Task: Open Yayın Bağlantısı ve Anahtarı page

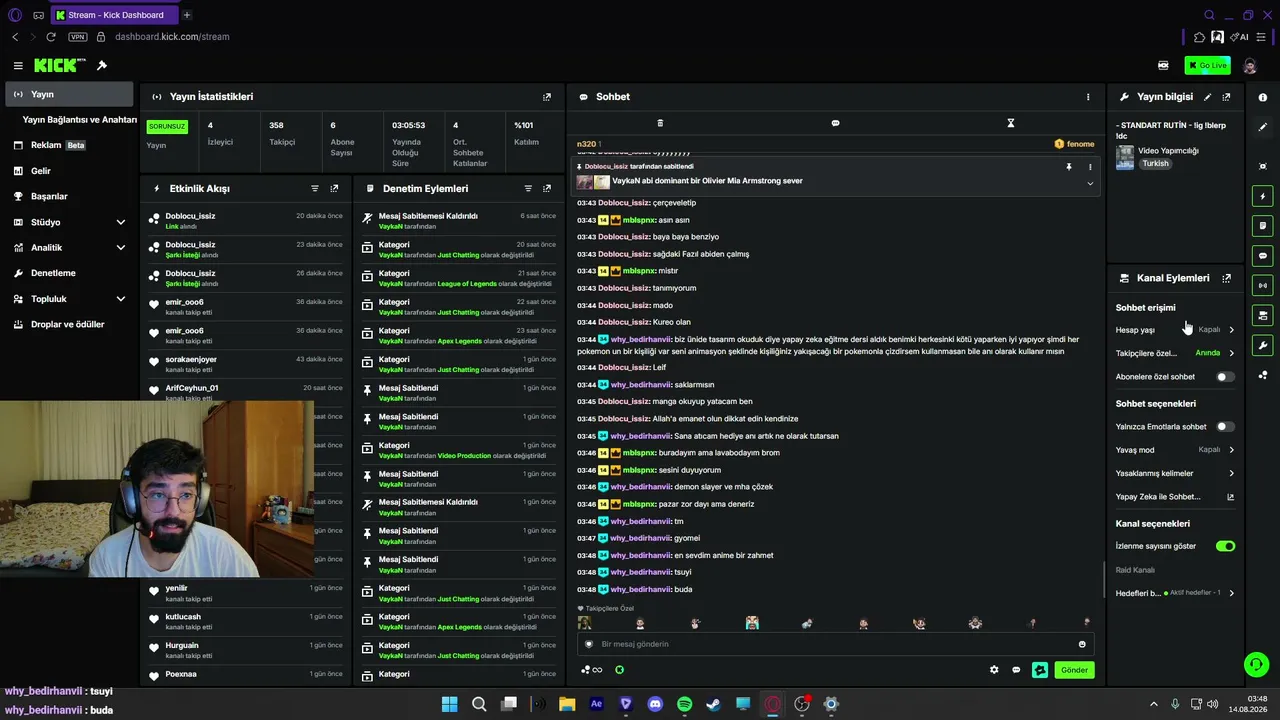Action: [79, 120]
